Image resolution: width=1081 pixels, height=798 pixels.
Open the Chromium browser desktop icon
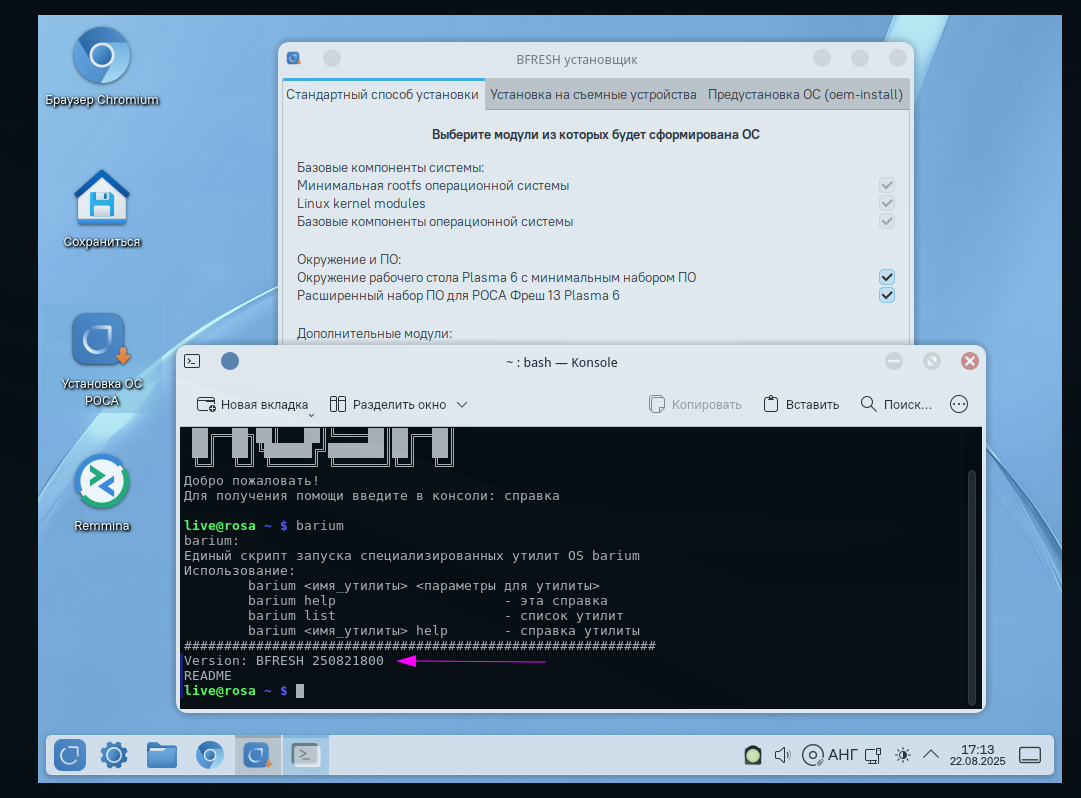coord(102,55)
